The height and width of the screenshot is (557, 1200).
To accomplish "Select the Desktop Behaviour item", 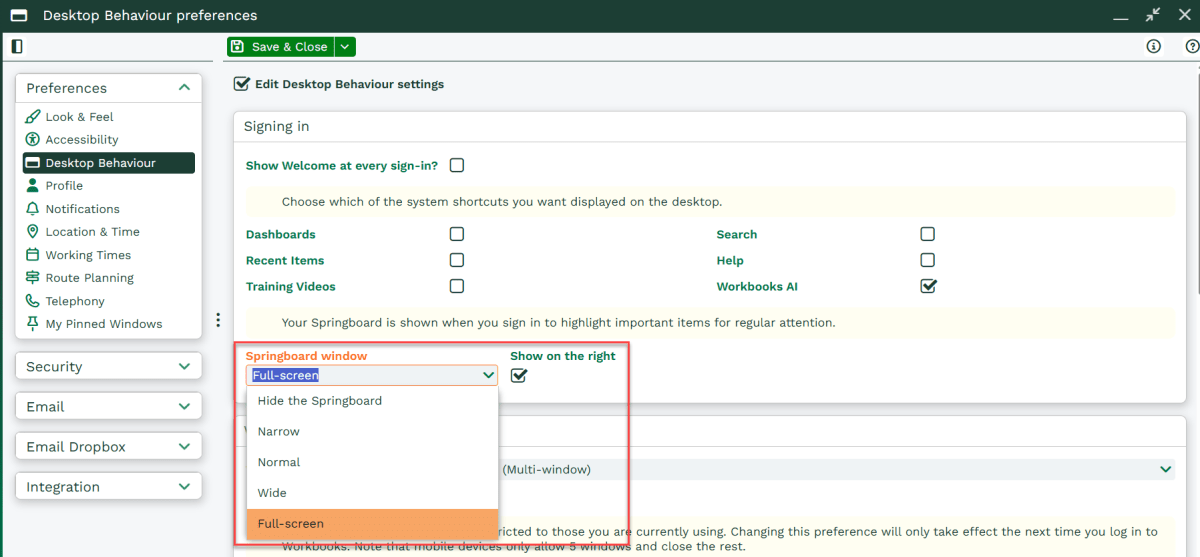I will click(109, 163).
